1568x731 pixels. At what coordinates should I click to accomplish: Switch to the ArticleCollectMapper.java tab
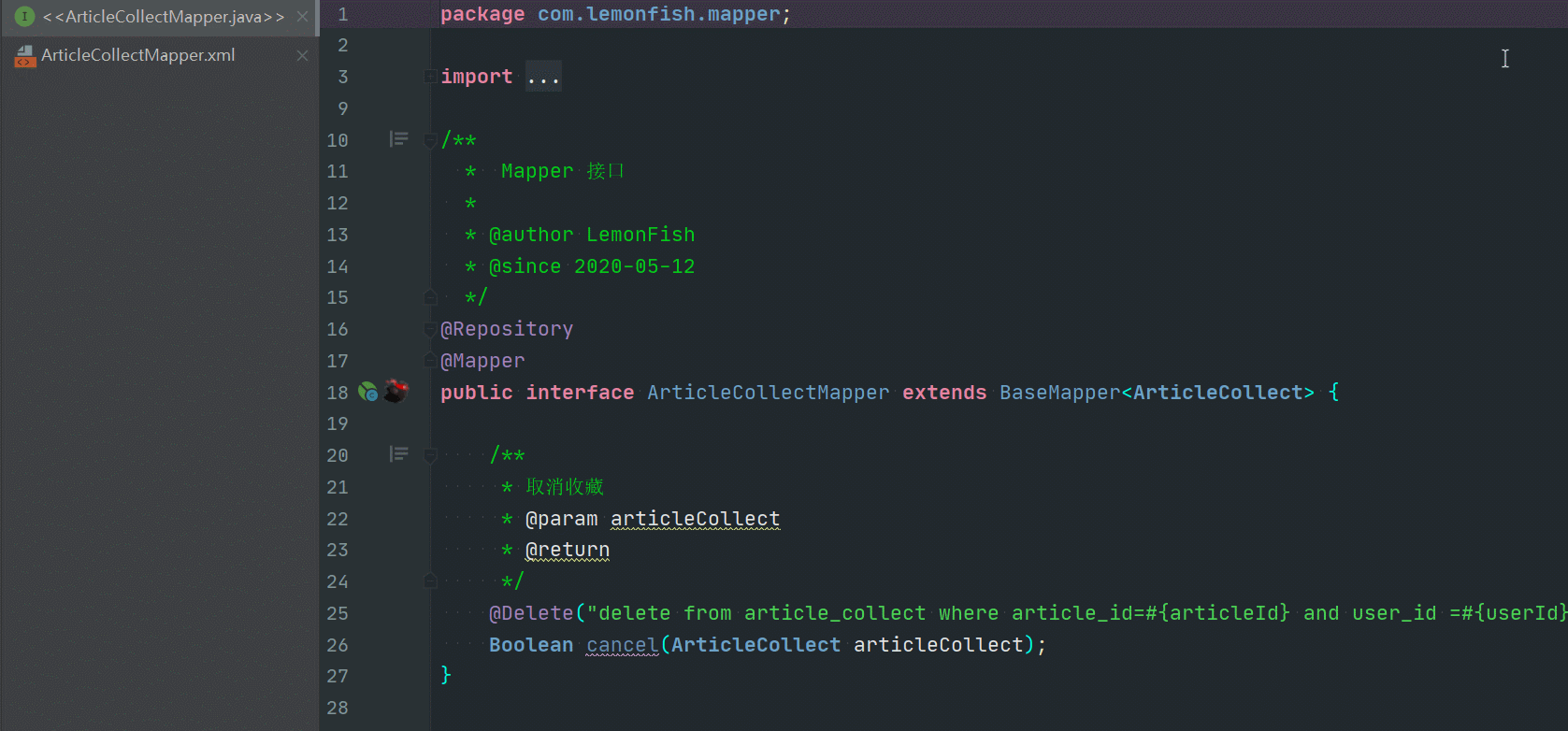coord(161,17)
